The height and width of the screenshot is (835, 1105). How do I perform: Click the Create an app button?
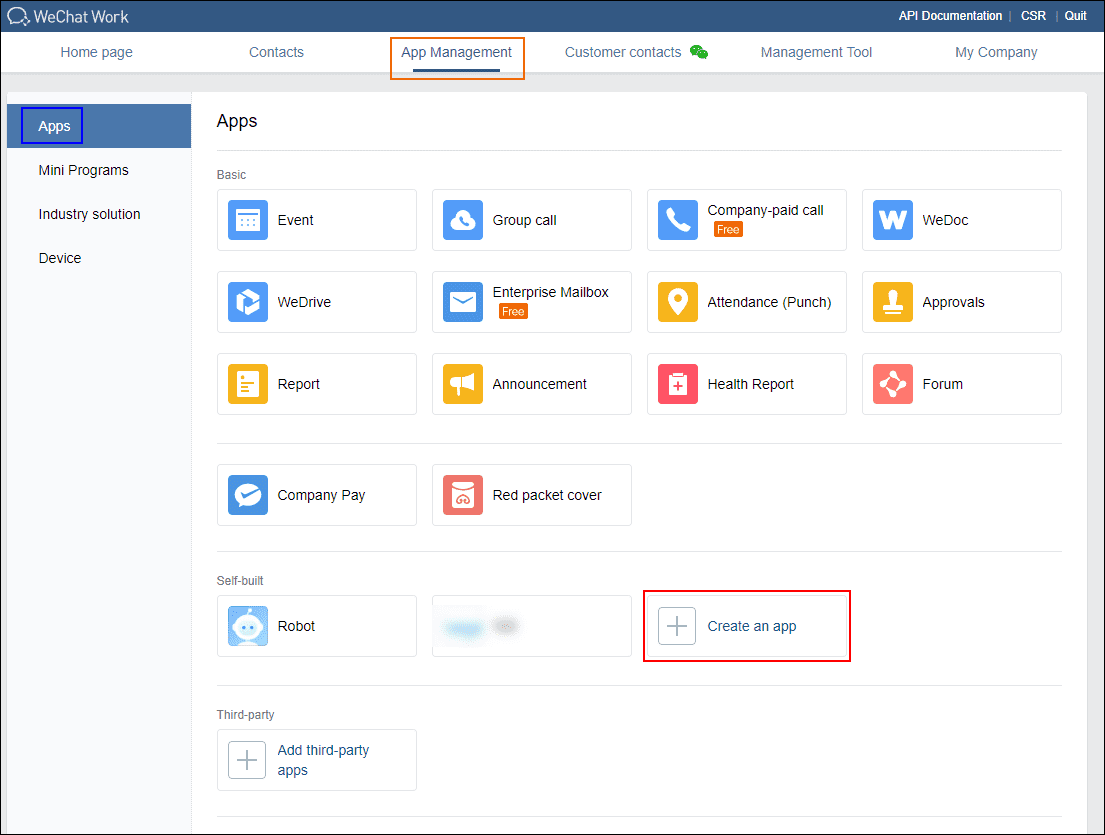click(x=747, y=626)
